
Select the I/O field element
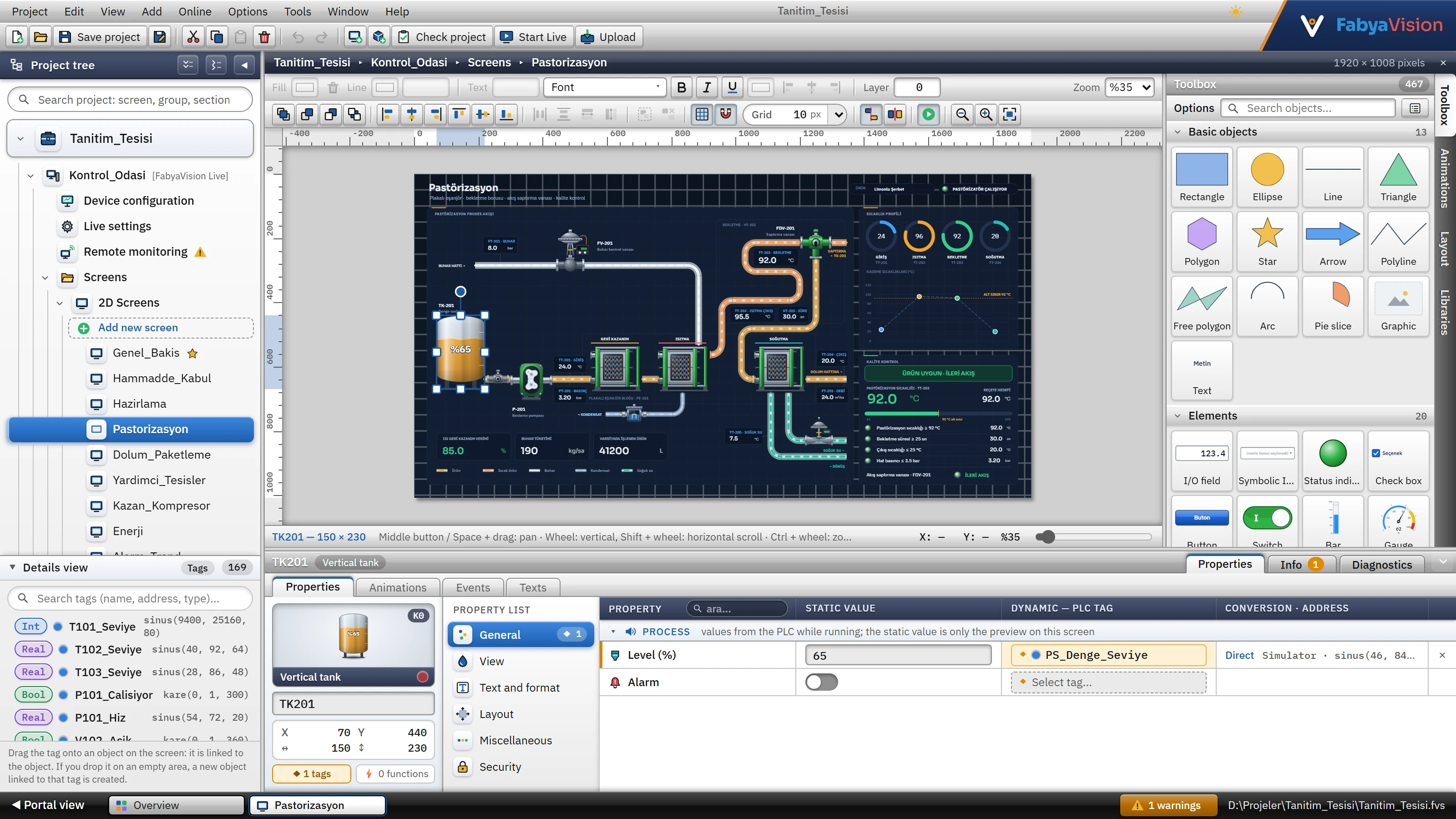(x=1202, y=461)
